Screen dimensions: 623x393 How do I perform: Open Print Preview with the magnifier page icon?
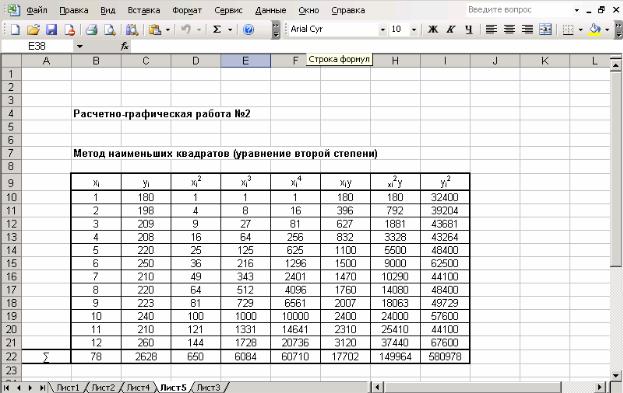pyautogui.click(x=109, y=29)
